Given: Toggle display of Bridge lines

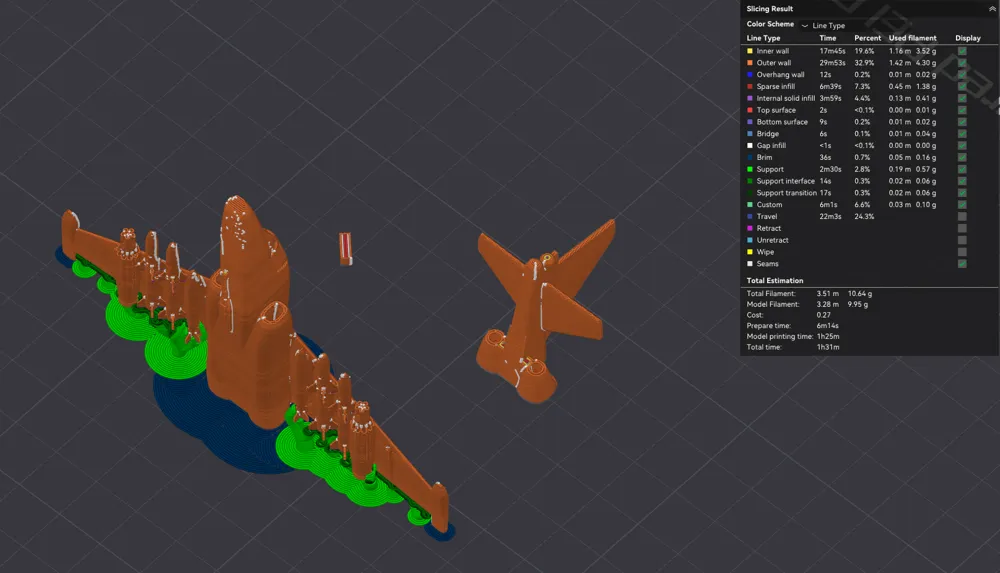Looking at the screenshot, I should pos(962,134).
